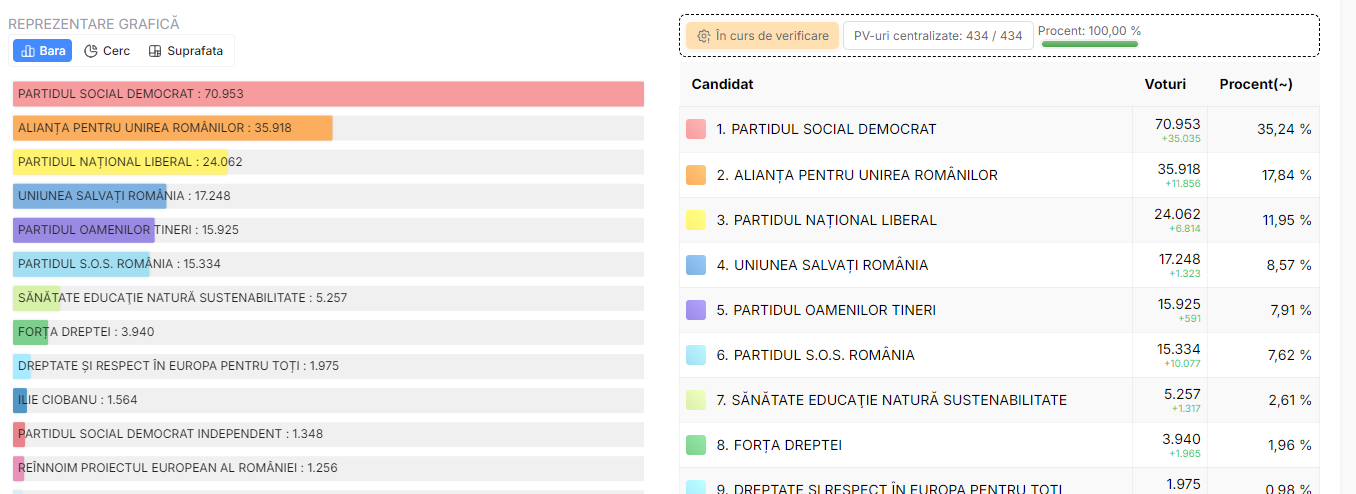Click the În curs de verificare button
1356x494 pixels.
762,36
